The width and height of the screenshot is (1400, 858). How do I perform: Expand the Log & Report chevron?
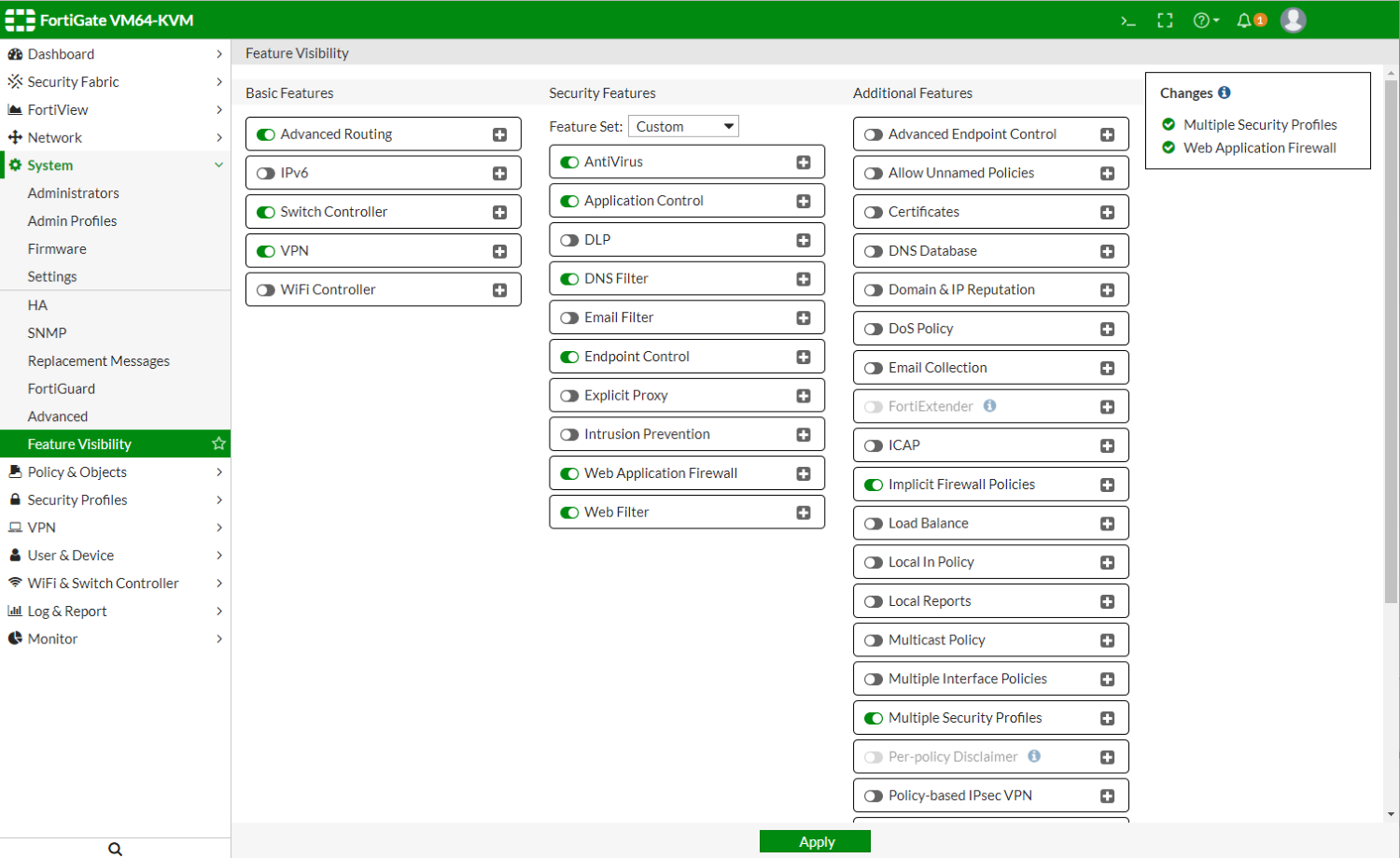(219, 612)
